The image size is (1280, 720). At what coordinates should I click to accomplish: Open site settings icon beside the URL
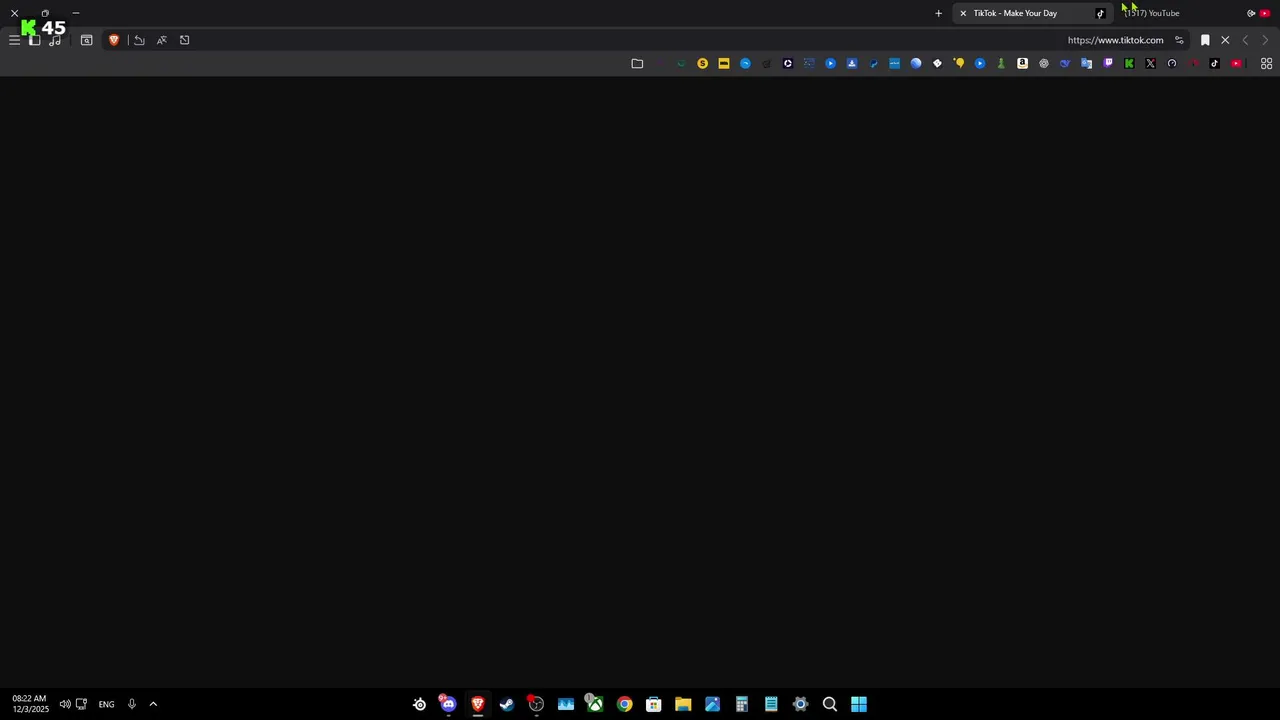[1179, 40]
